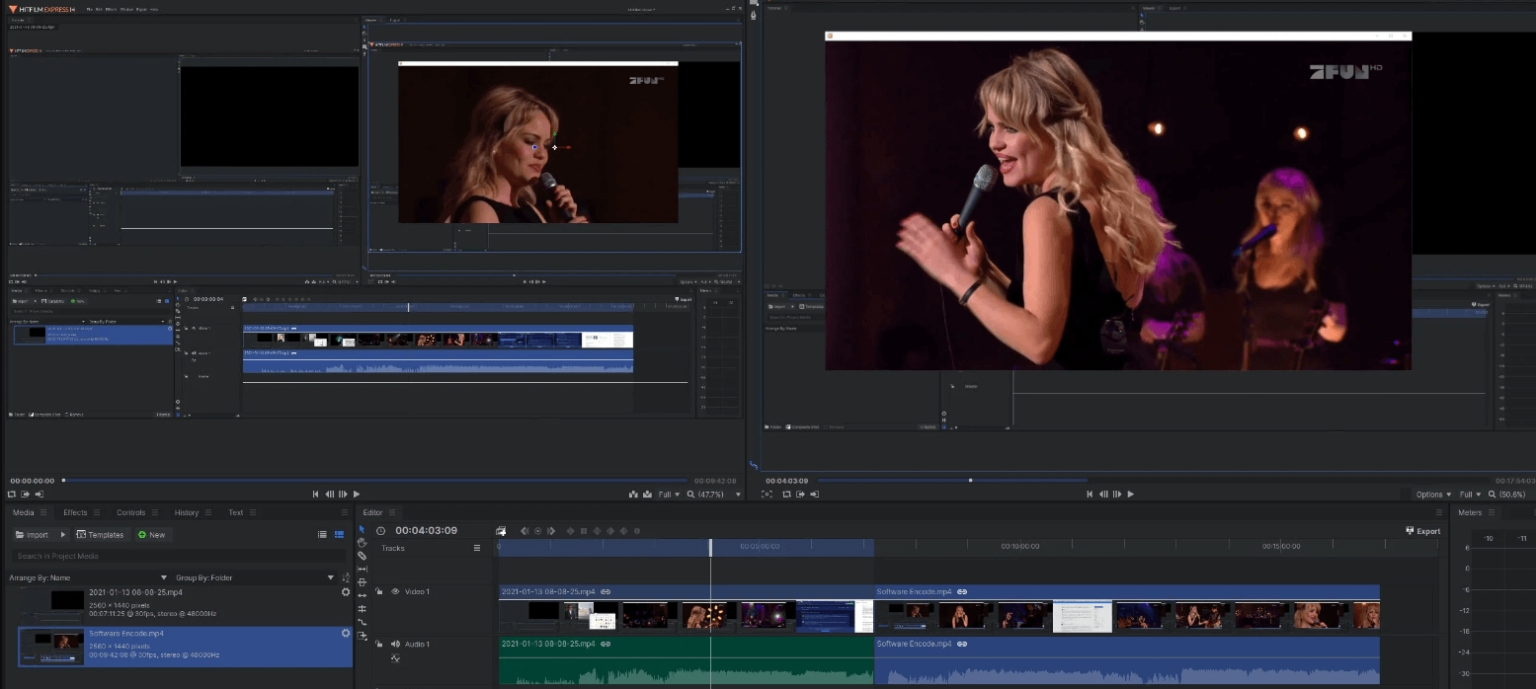
Task: Open the Group By: Folder dropdown
Action: tap(255, 578)
